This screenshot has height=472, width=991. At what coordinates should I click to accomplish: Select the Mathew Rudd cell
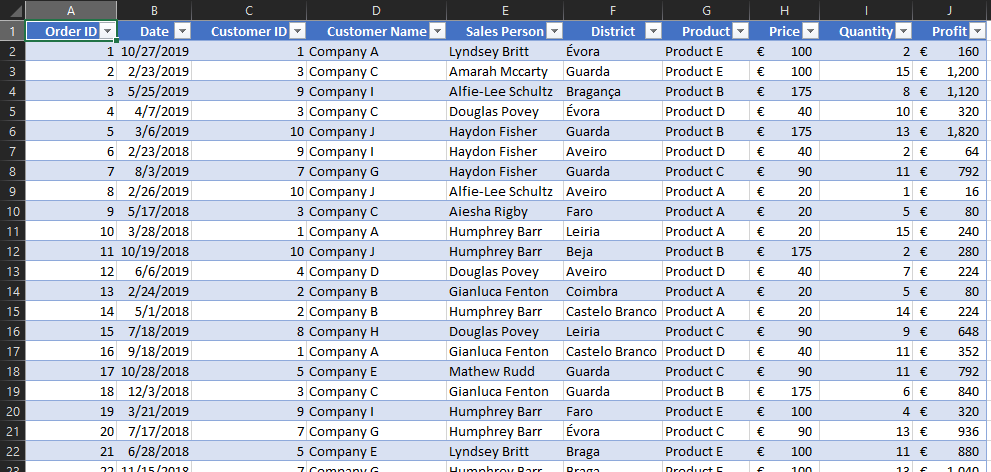point(505,371)
